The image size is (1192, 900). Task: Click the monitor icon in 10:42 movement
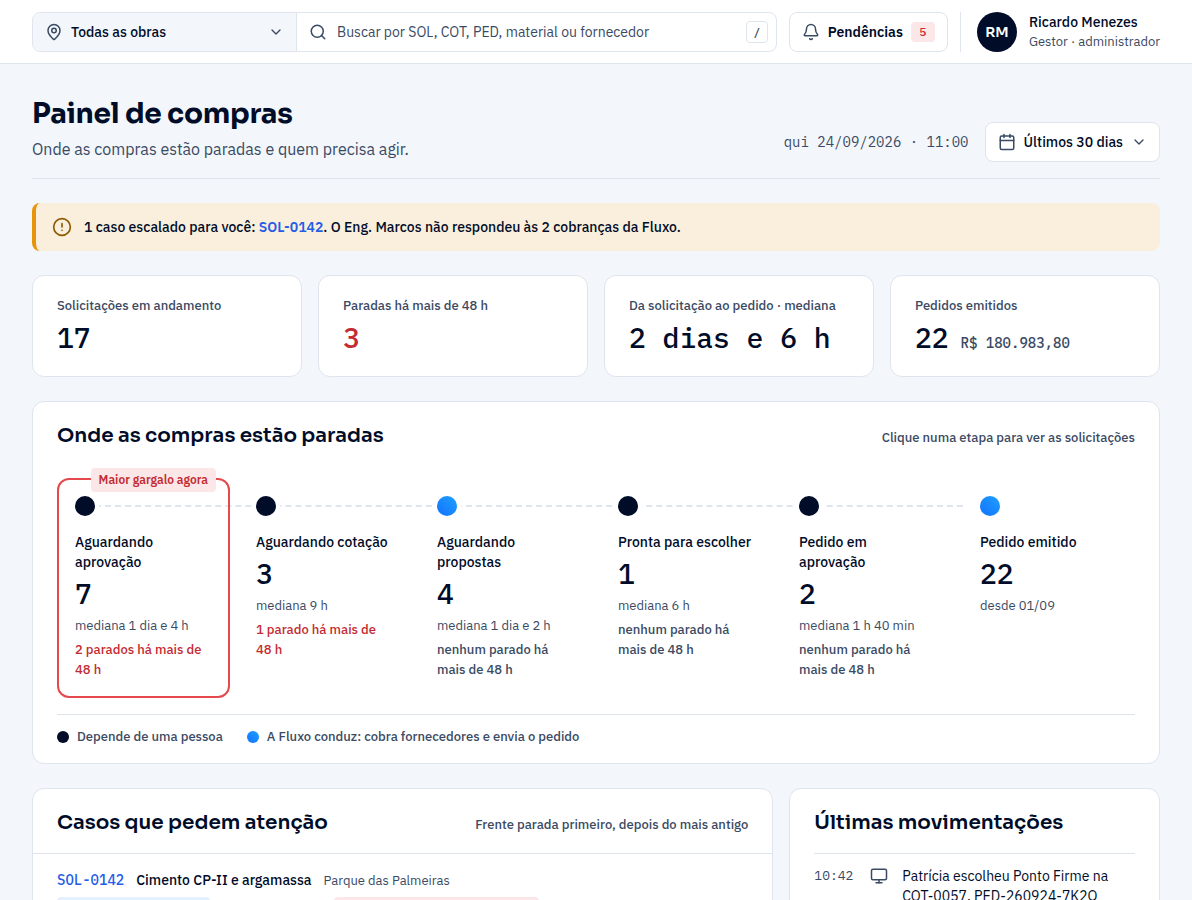(x=879, y=876)
